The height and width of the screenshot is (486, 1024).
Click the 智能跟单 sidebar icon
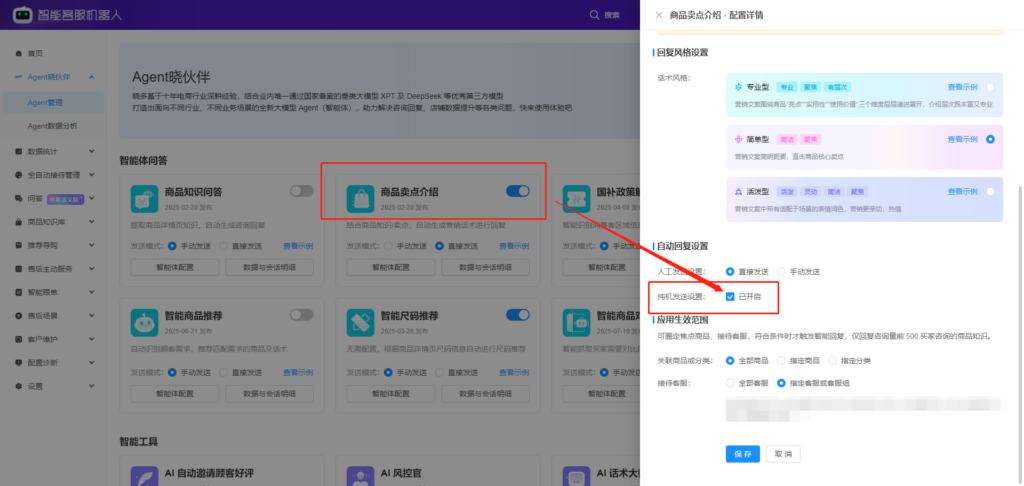[x=18, y=292]
